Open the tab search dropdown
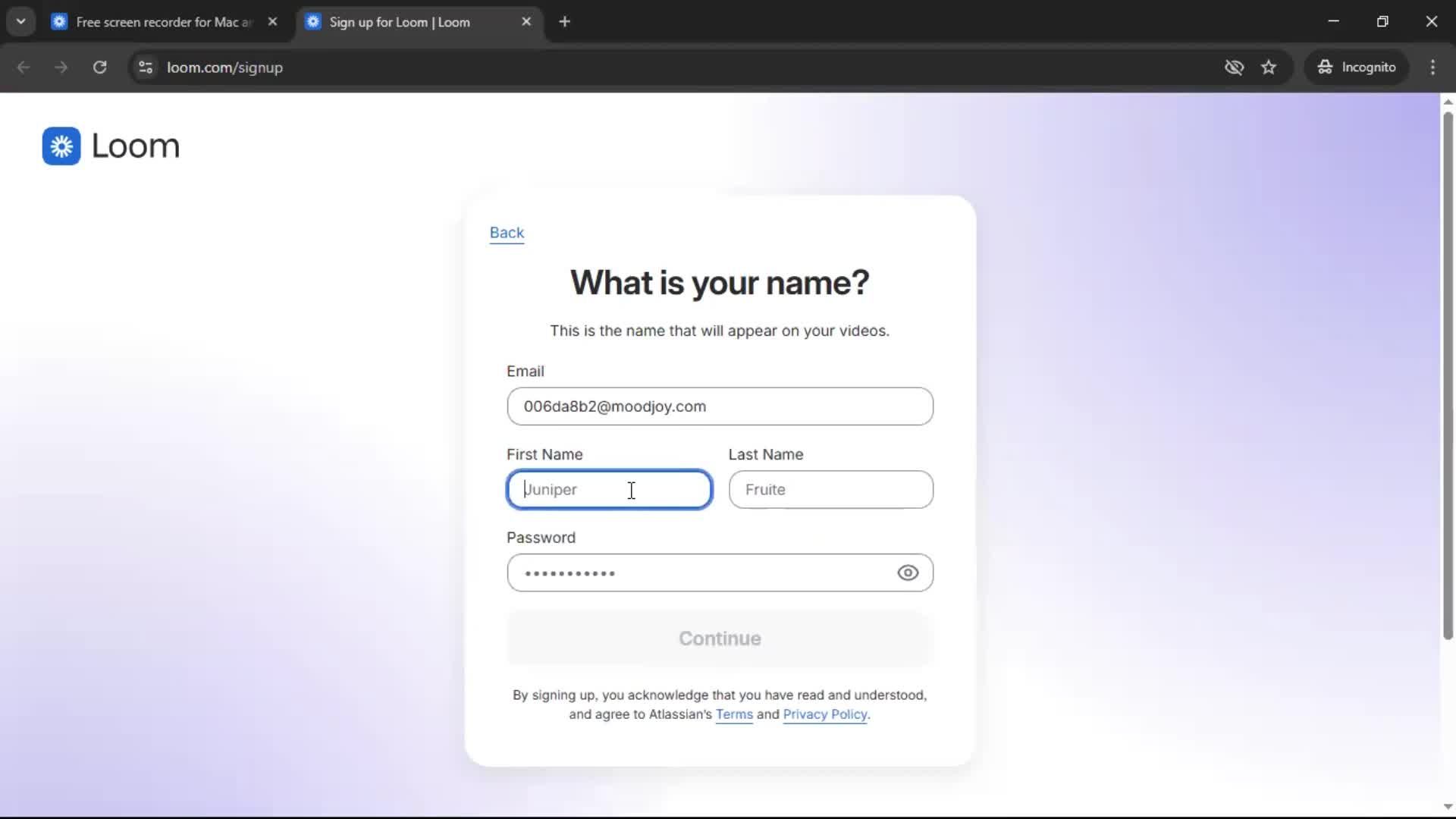 20,21
